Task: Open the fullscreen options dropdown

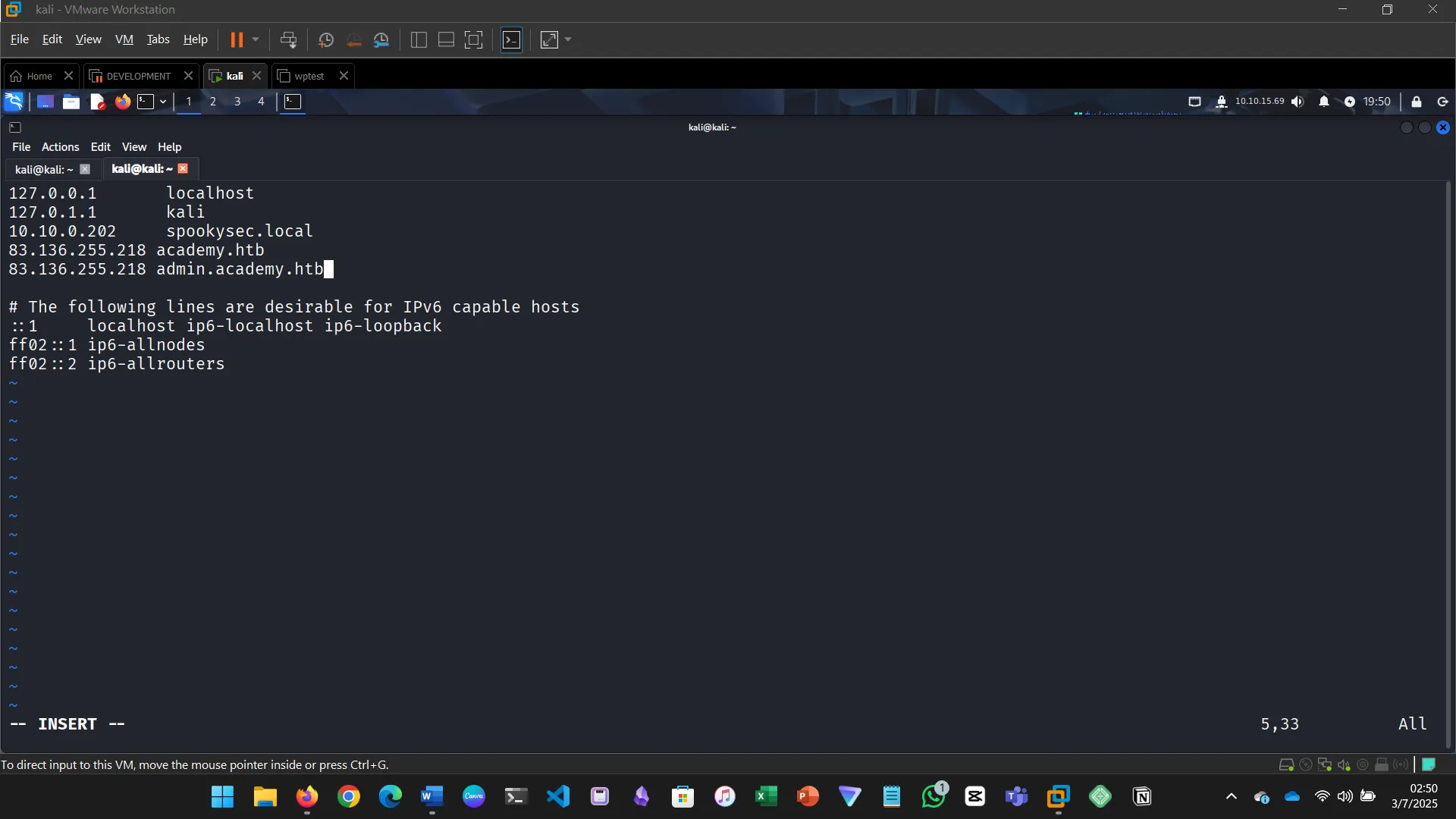Action: point(567,39)
